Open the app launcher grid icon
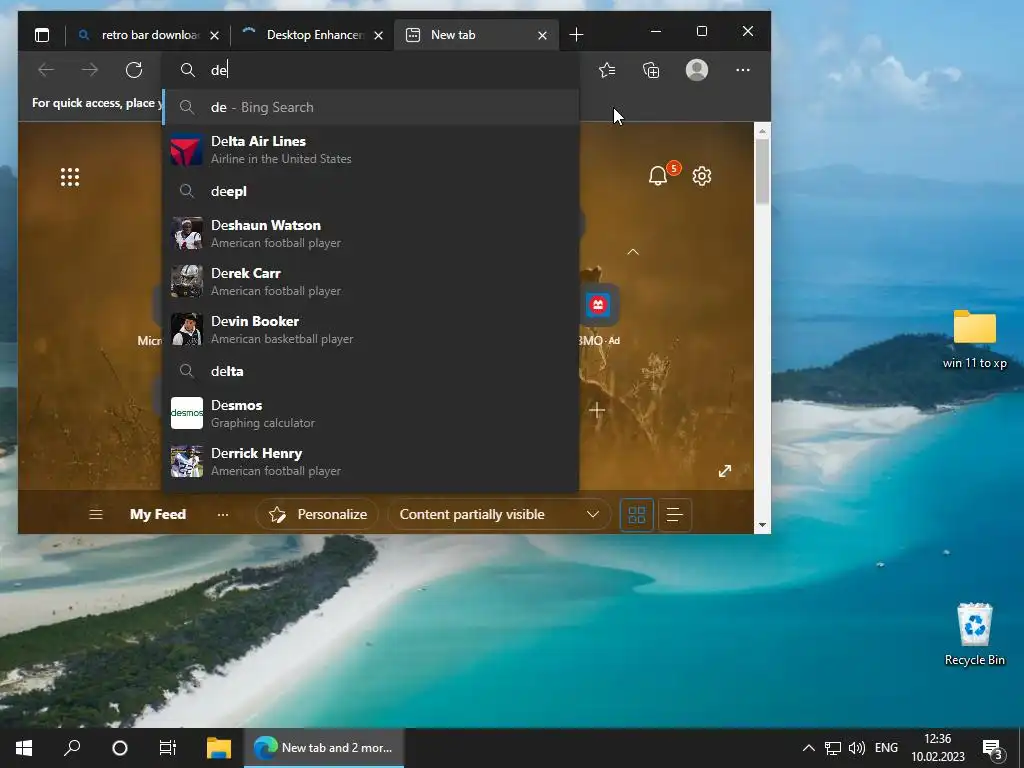This screenshot has width=1024, height=768. (70, 177)
